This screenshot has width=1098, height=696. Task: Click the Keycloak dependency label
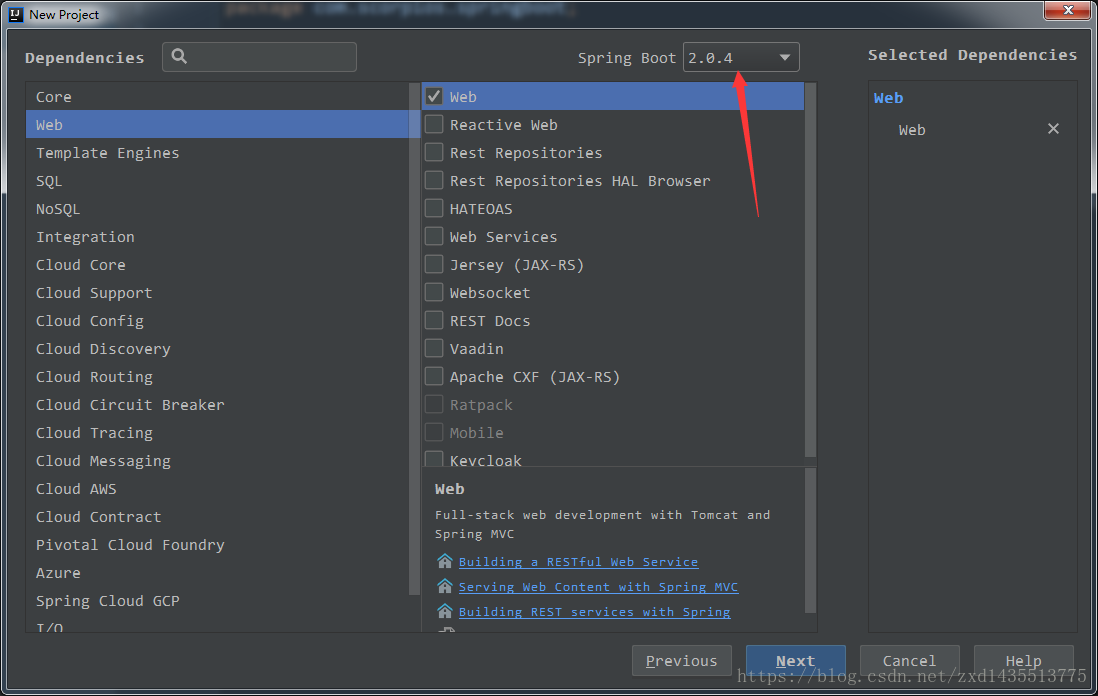tap(485, 460)
